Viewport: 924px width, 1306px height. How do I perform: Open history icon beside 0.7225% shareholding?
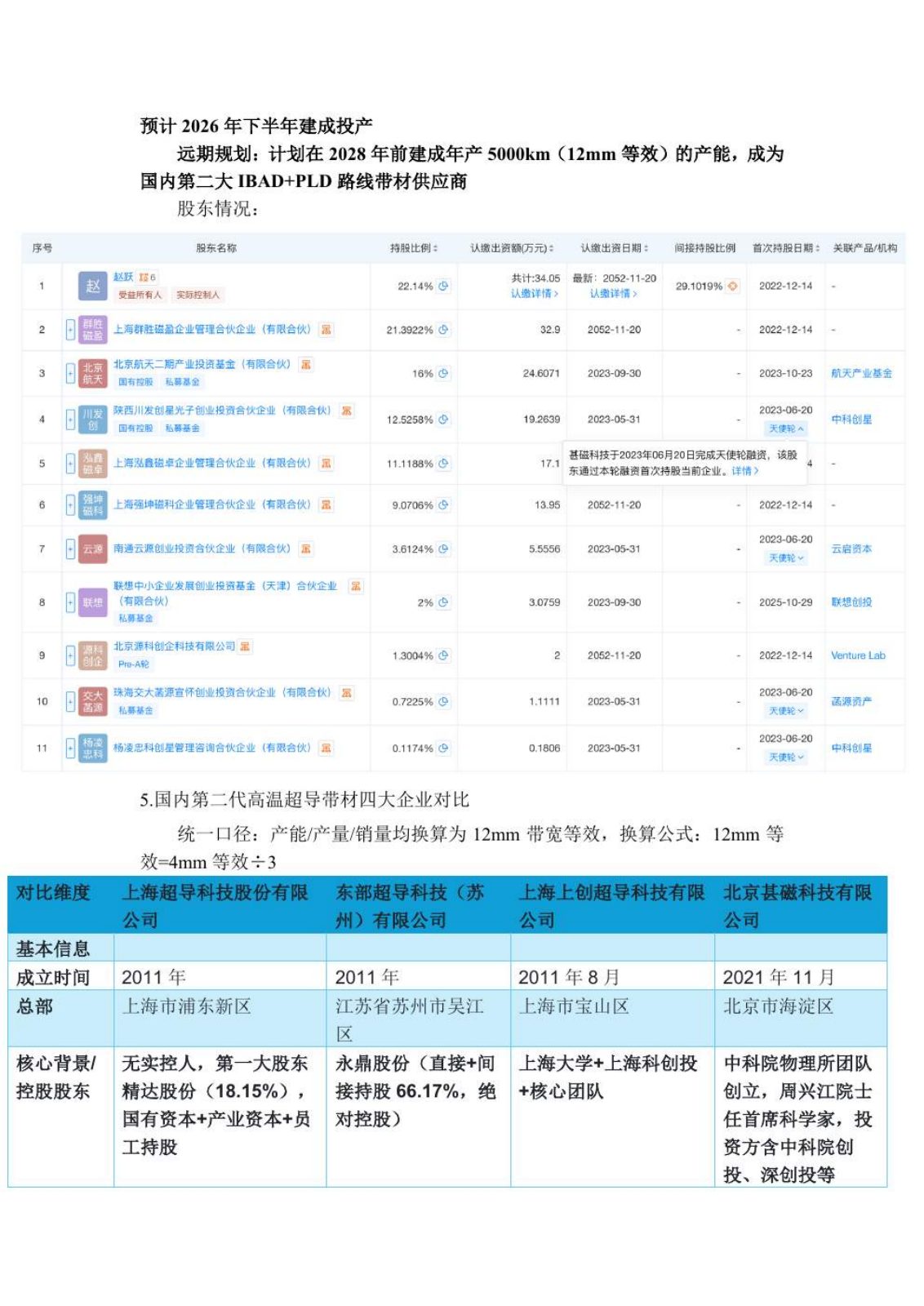click(443, 702)
